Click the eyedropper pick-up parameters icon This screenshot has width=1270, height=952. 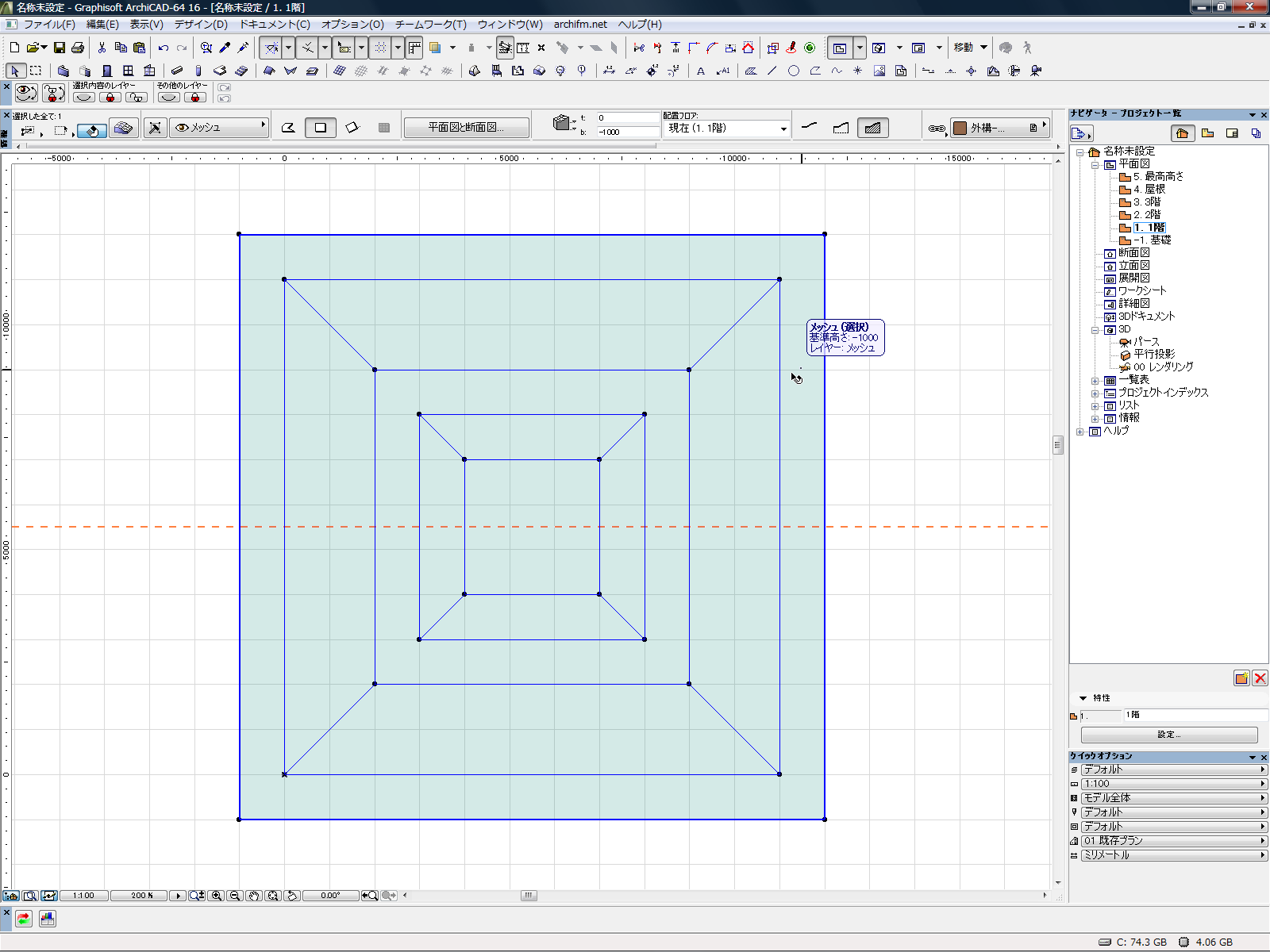pos(225,48)
